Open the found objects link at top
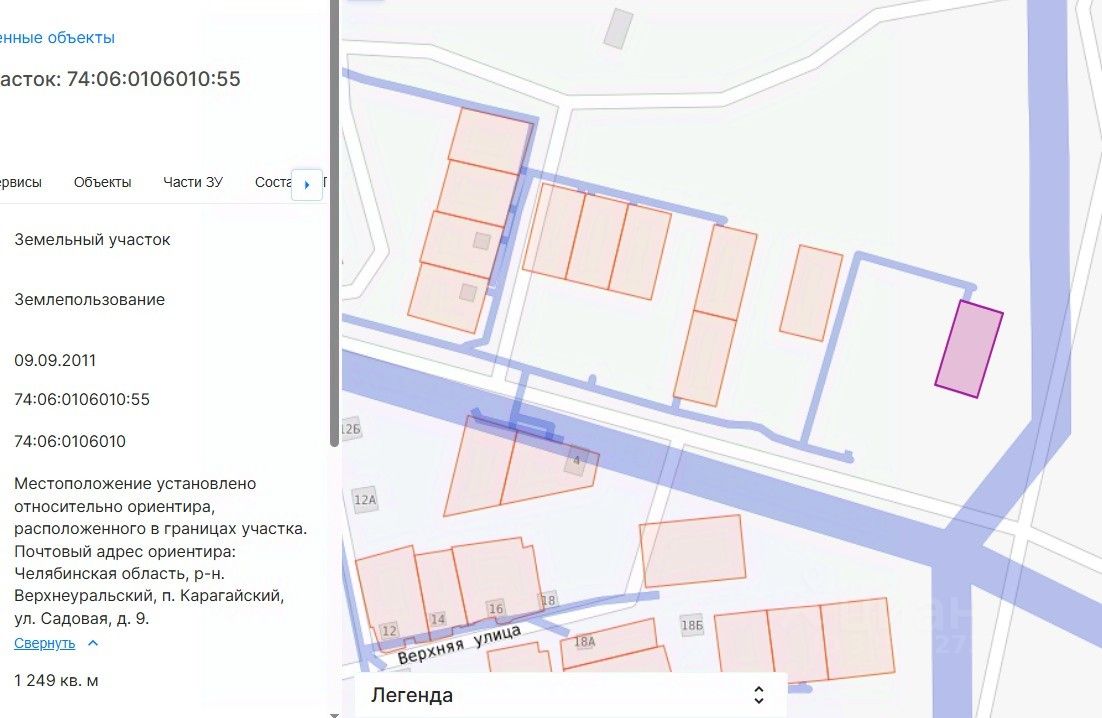Screen dimensions: 1102x718 point(58,38)
